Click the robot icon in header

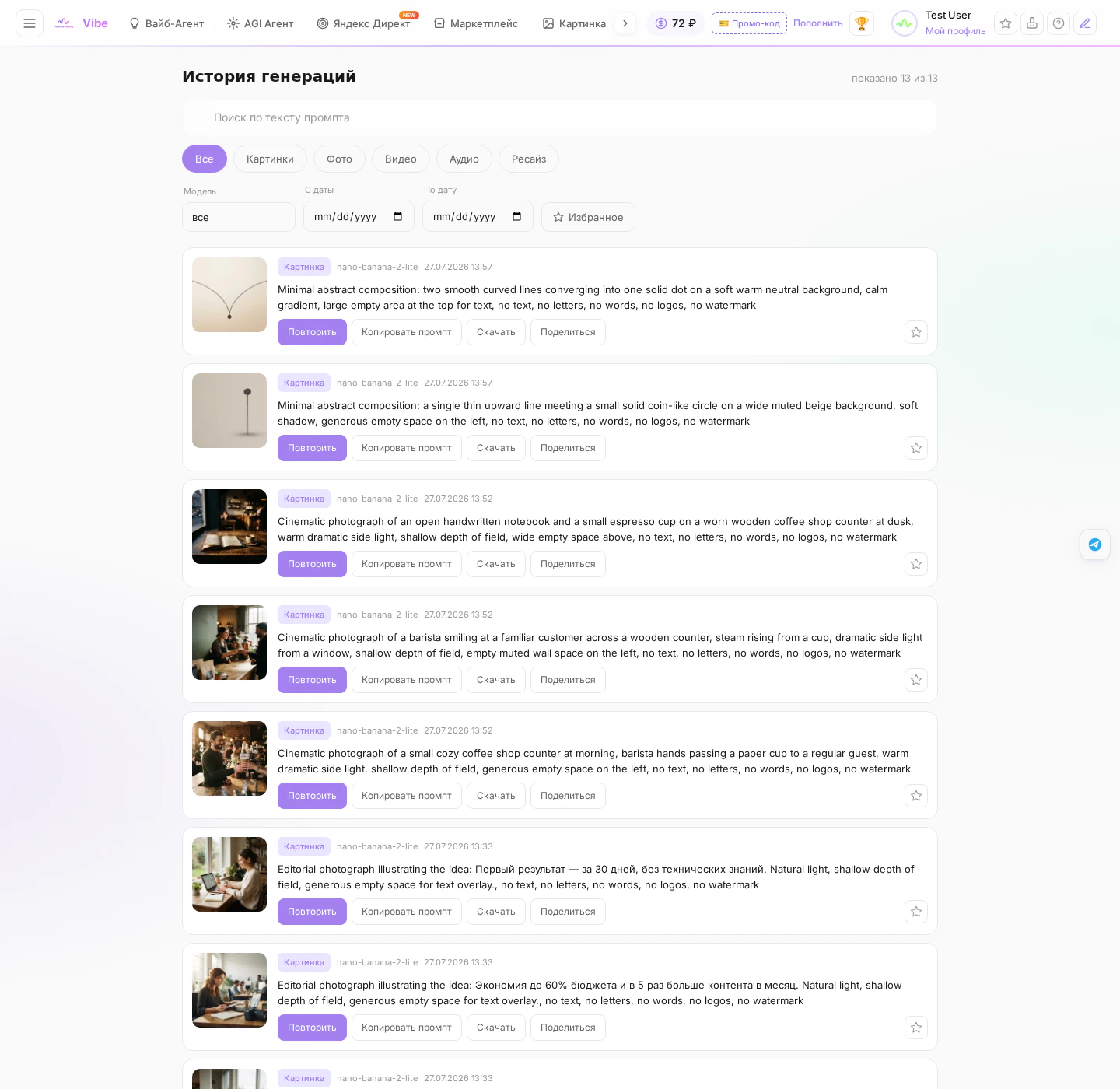[1032, 23]
